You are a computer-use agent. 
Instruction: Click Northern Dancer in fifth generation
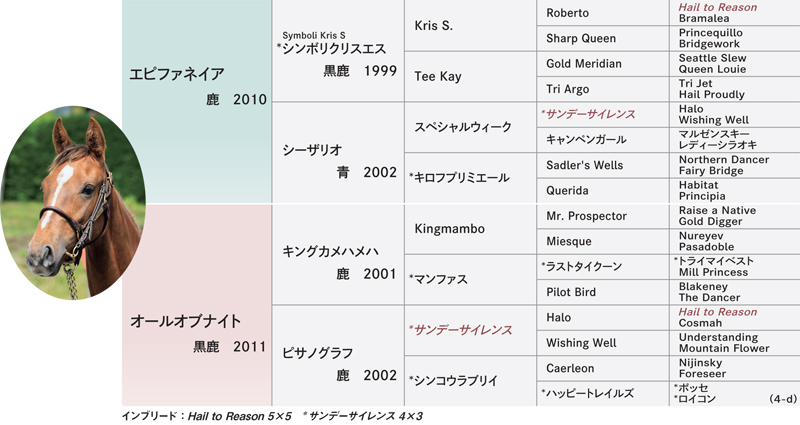tap(723, 160)
